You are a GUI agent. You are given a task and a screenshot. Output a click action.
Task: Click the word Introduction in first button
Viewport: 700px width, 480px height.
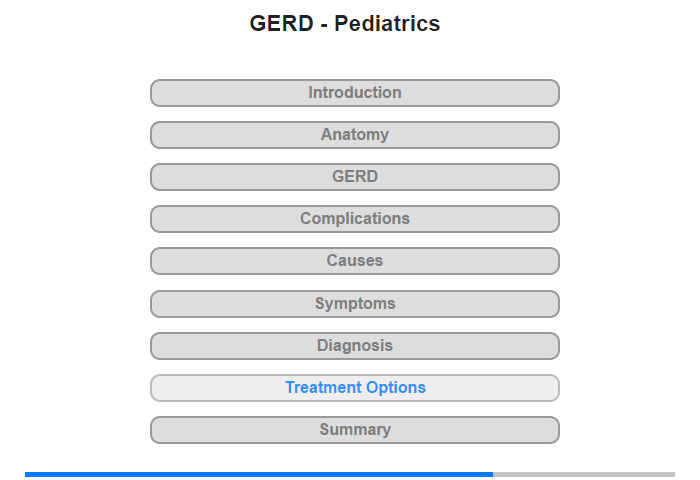tap(354, 92)
